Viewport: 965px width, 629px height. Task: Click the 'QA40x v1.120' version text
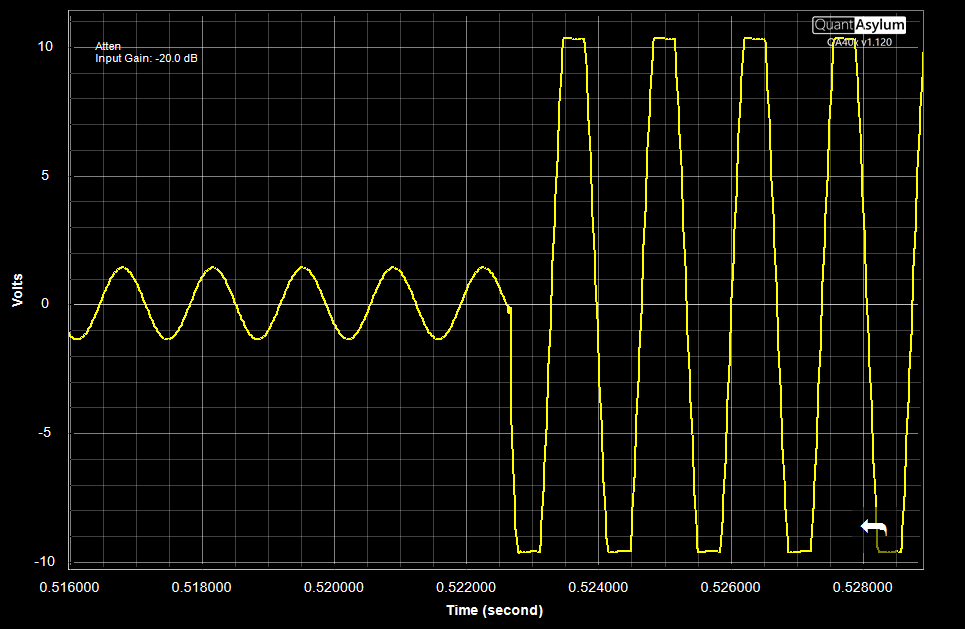pos(859,42)
